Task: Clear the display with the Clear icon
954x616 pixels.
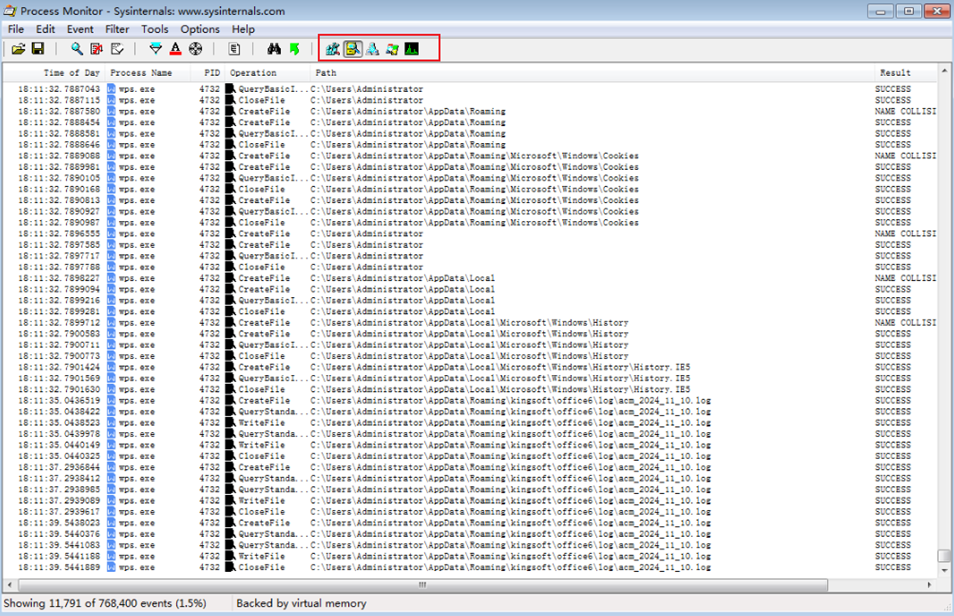Action: tap(117, 49)
